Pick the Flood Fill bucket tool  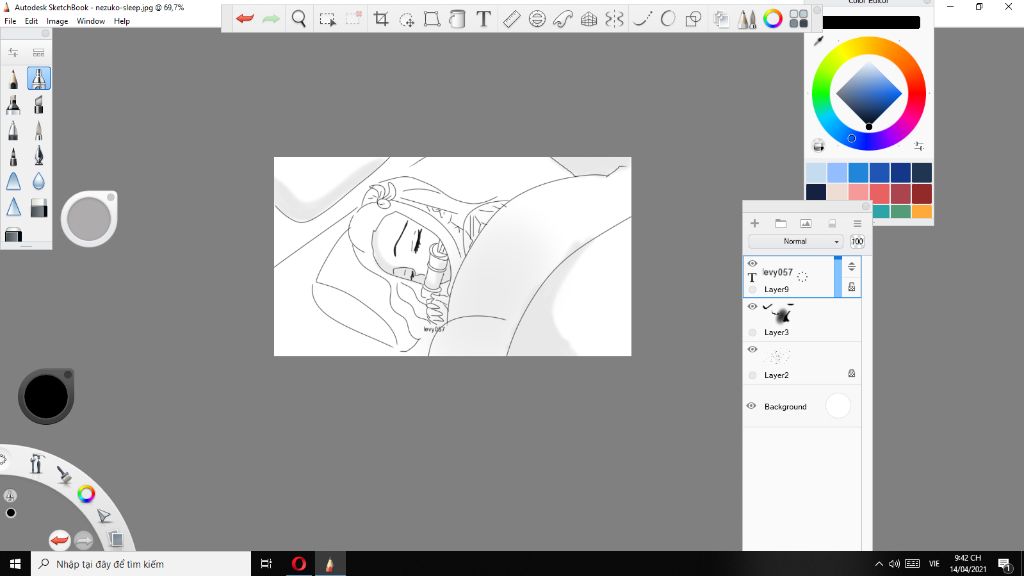[x=457, y=18]
